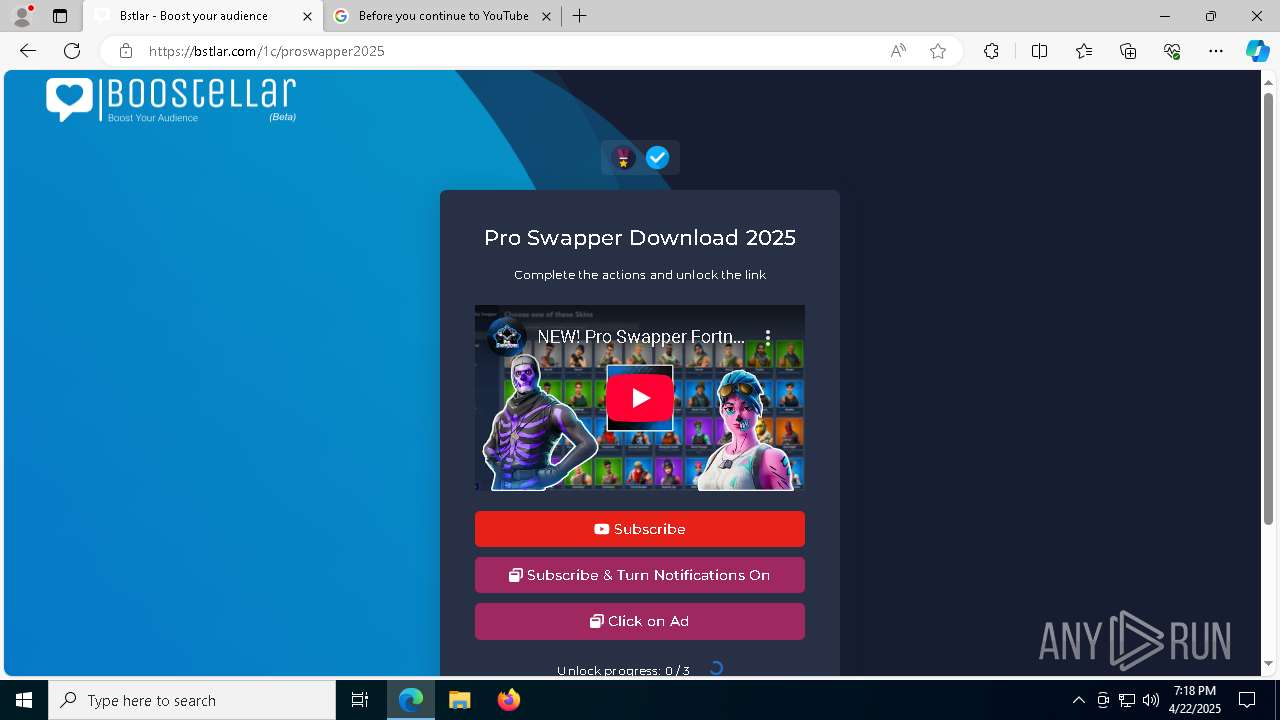The height and width of the screenshot is (720, 1280).
Task: Open Browser essentials
Action: (1172, 51)
